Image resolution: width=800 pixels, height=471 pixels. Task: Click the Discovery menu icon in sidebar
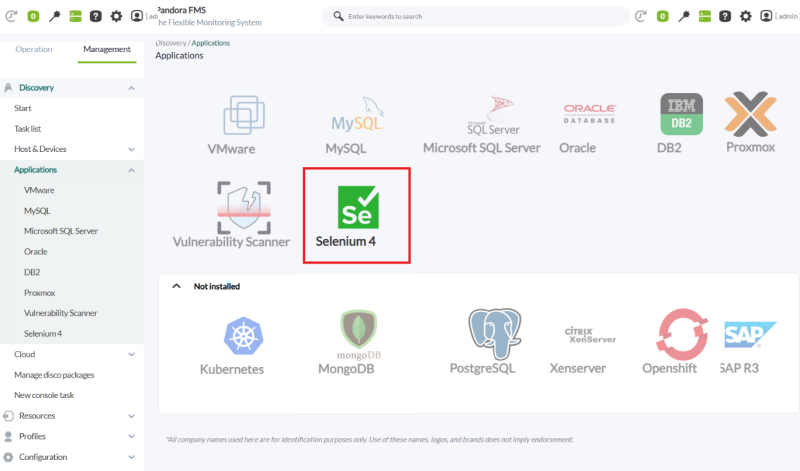(8, 88)
